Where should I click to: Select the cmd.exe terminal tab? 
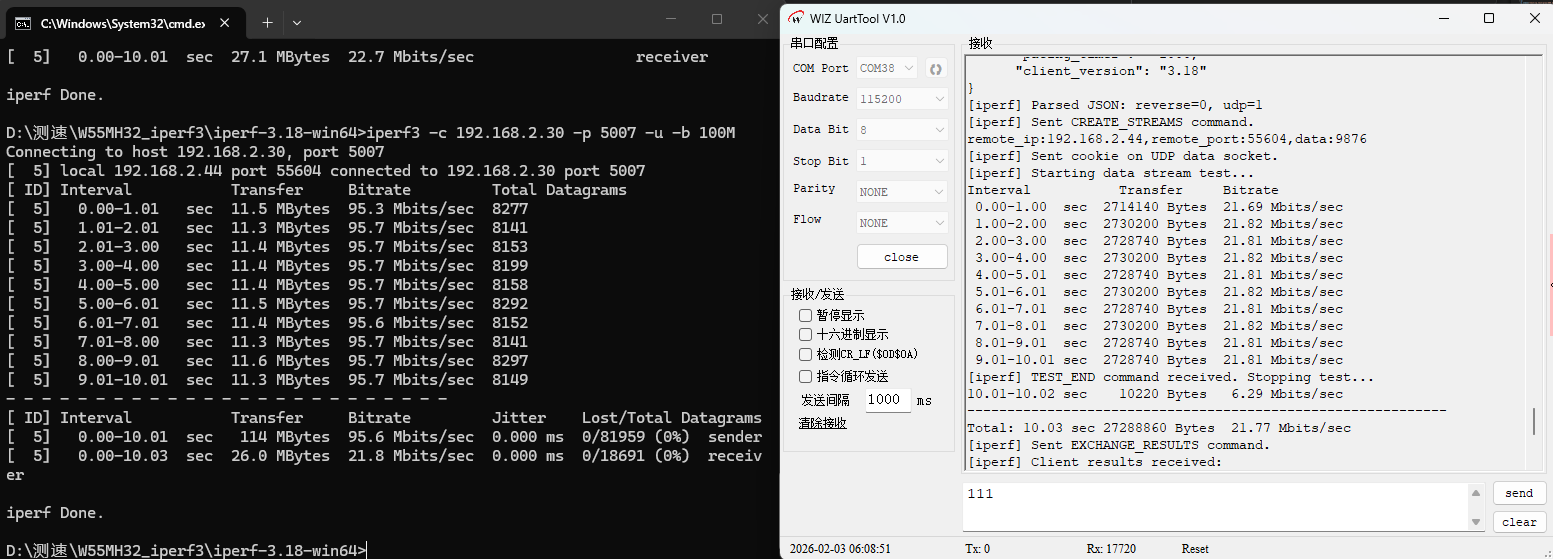[120, 22]
